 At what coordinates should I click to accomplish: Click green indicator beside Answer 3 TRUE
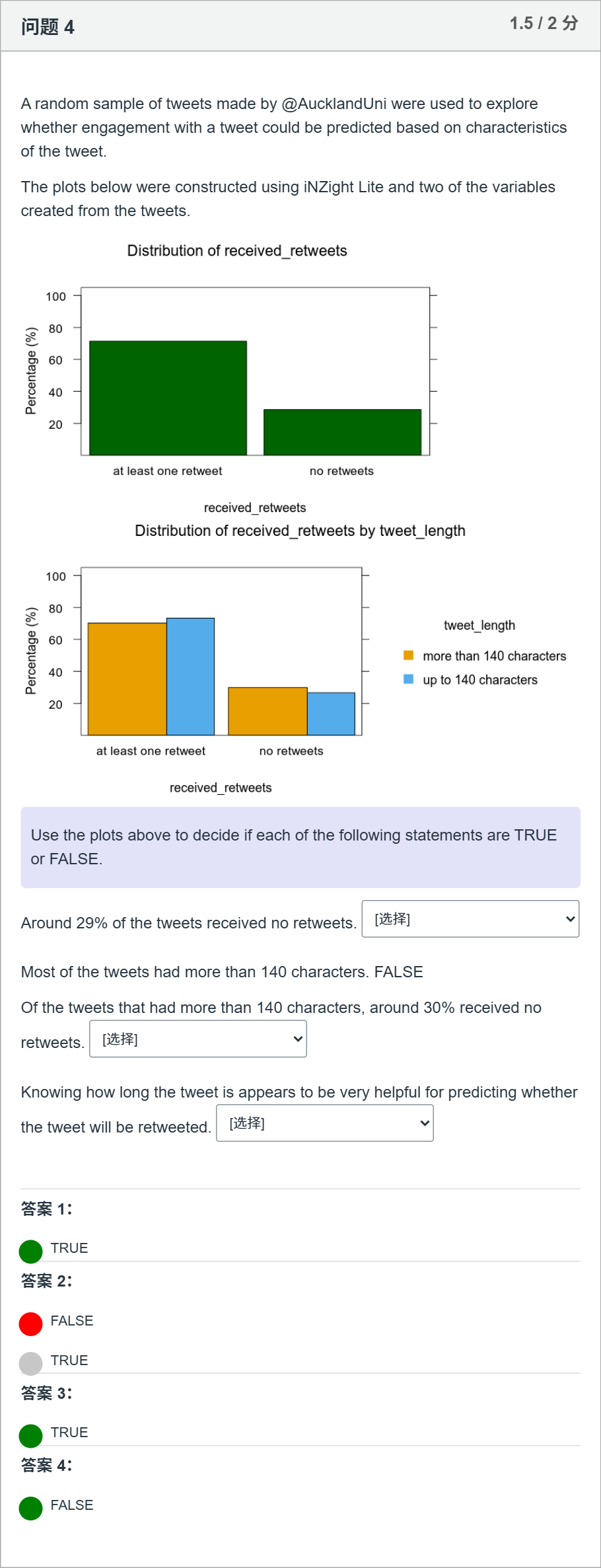click(x=30, y=1435)
